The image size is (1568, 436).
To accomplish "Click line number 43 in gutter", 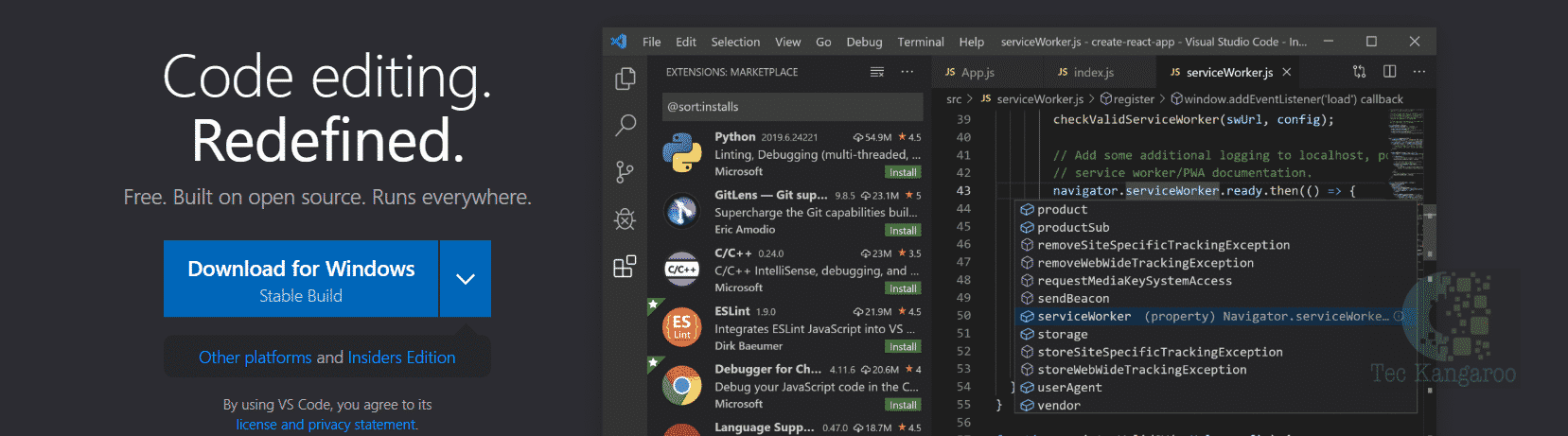I will pos(963,191).
